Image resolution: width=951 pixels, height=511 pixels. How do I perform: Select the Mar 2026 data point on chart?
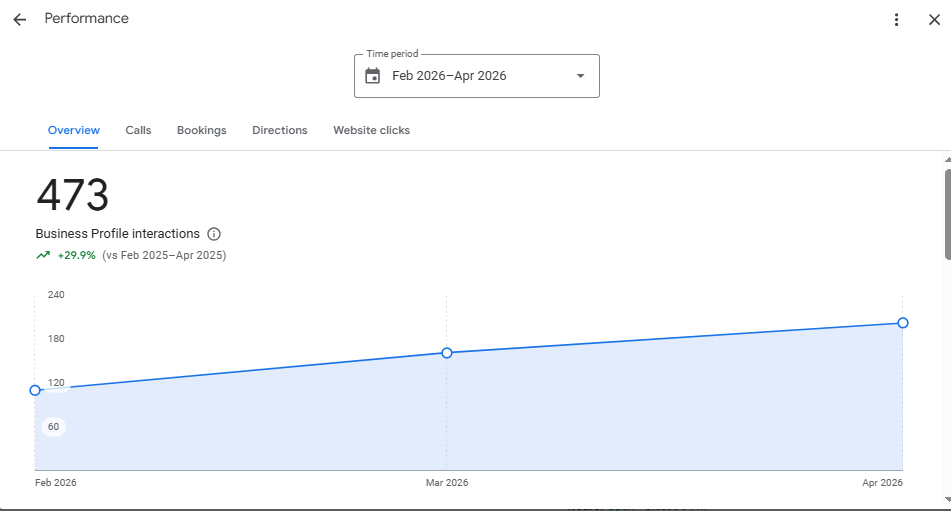coord(446,353)
